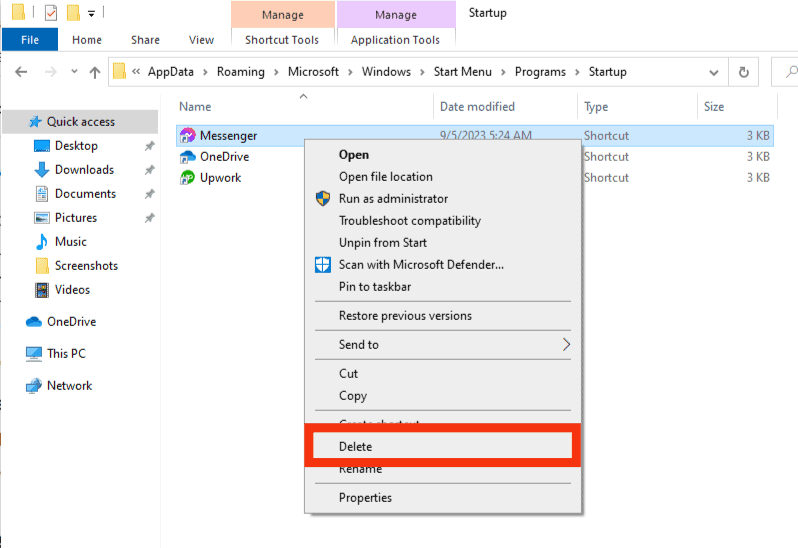Click the New folder quick access icon
This screenshot has height=548, width=798.
click(x=73, y=12)
